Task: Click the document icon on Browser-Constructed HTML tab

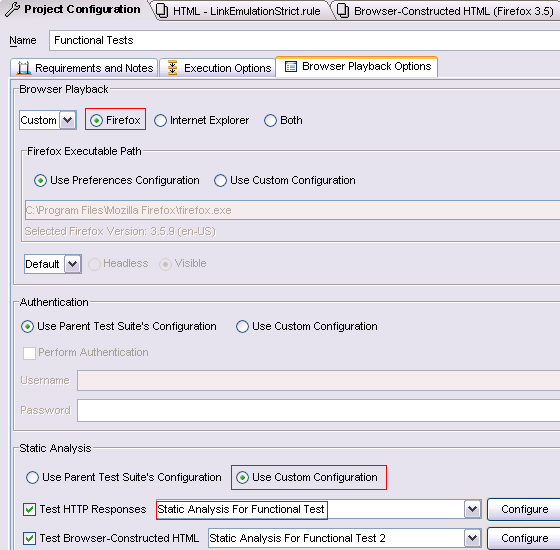Action: [343, 10]
